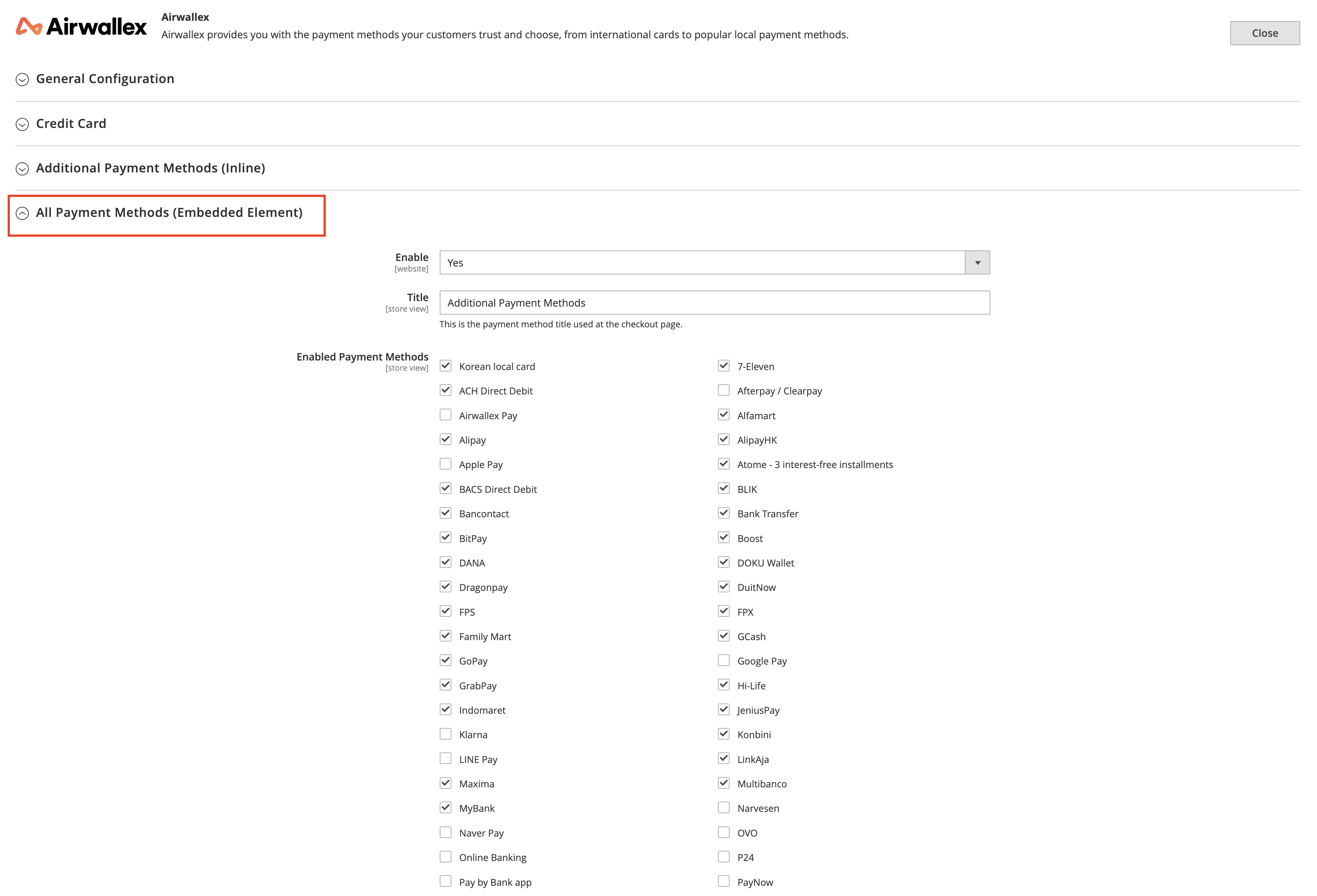Enable the P24 checkbox
The width and height of the screenshot is (1317, 896).
tap(724, 857)
